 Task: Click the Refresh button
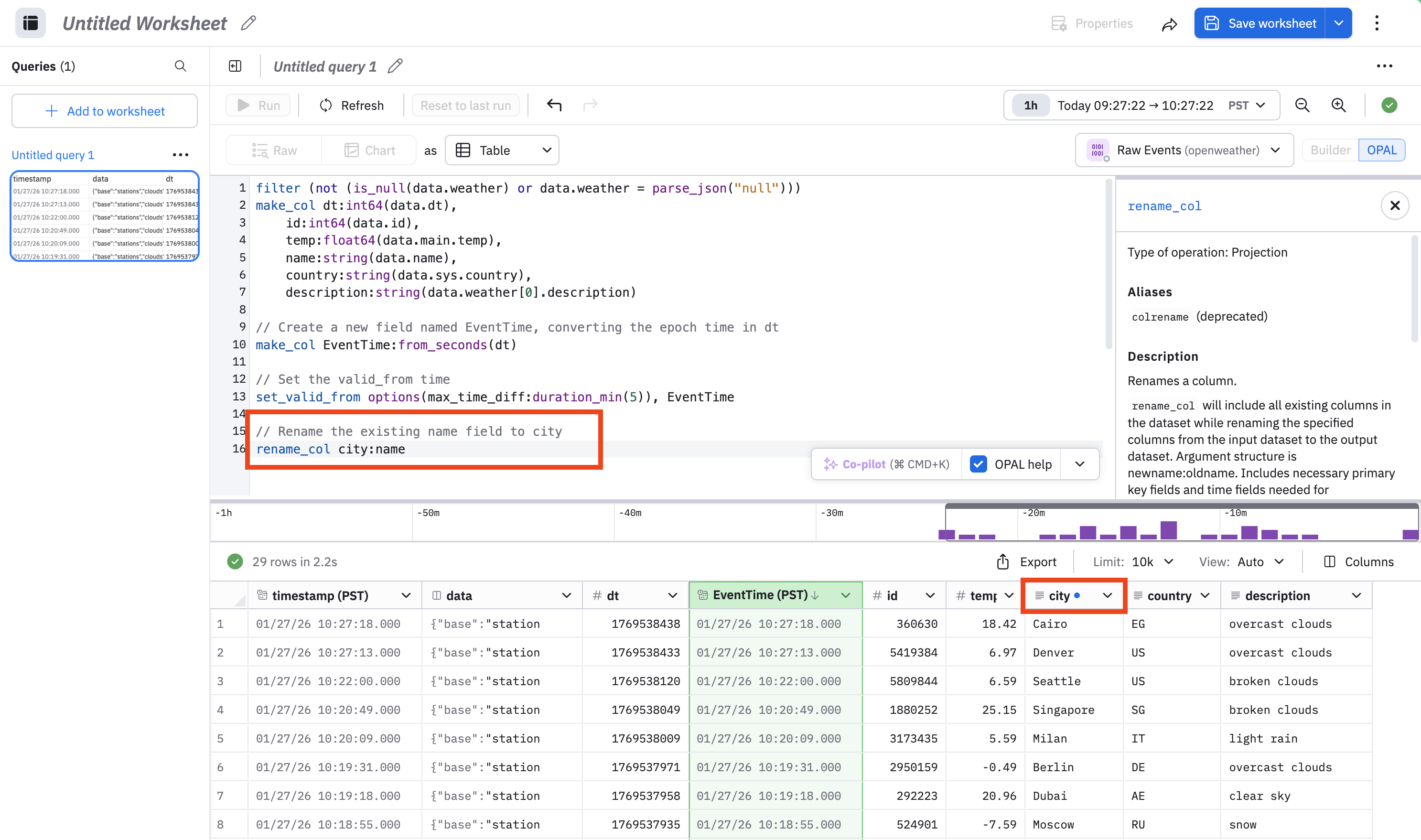click(352, 105)
